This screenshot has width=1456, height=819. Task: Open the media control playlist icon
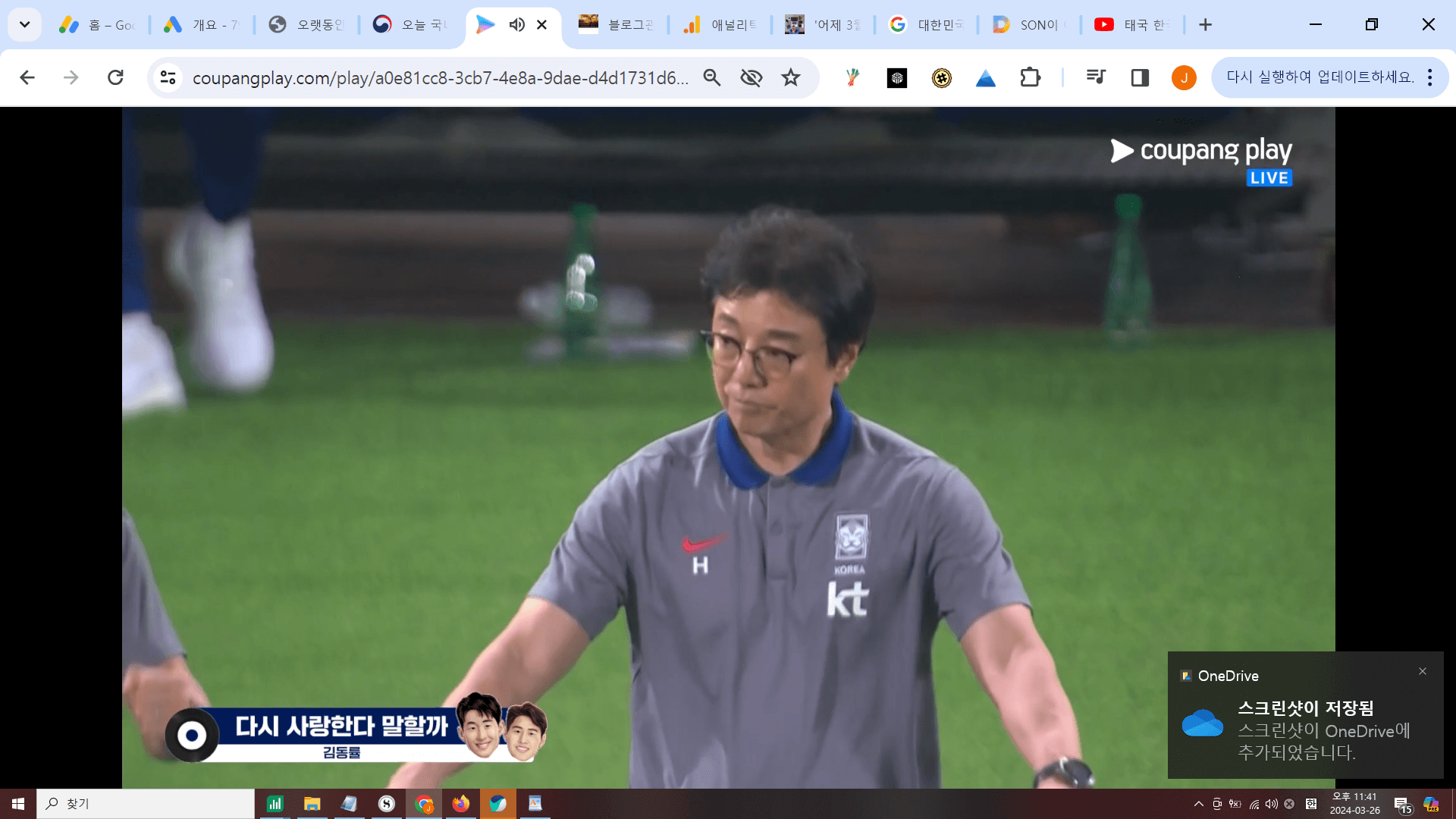tap(1096, 77)
